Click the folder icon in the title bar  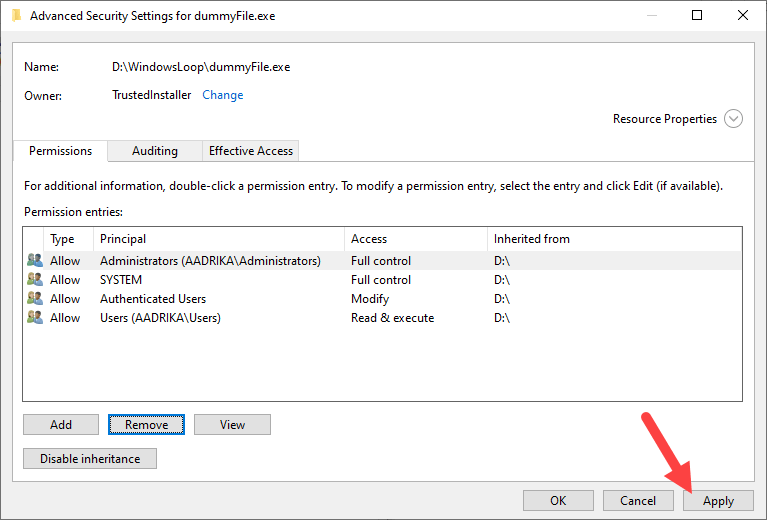[x=16, y=16]
